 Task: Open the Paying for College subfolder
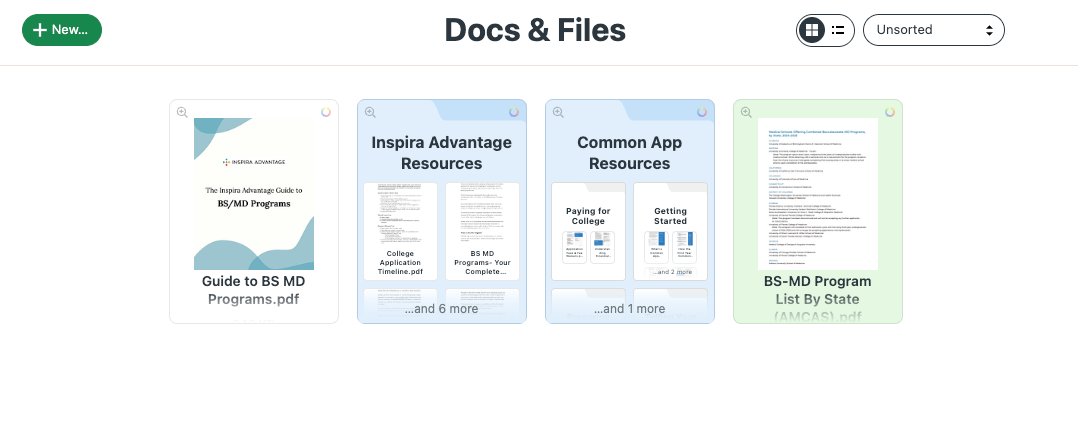588,231
